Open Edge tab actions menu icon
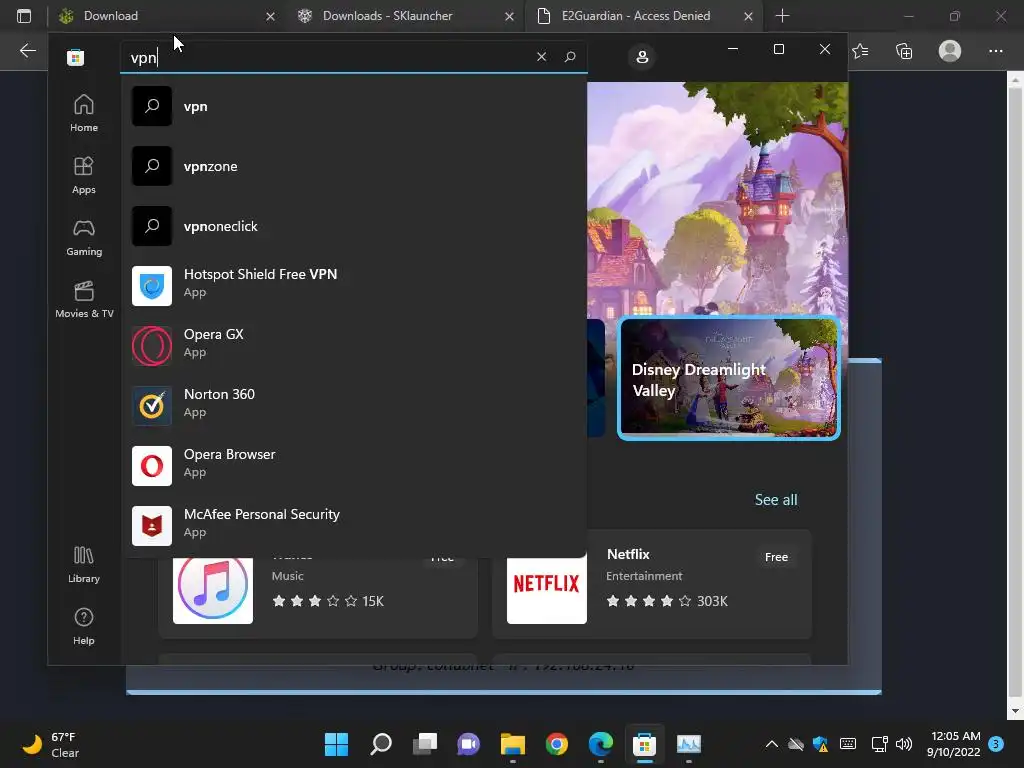Image resolution: width=1024 pixels, height=768 pixels. [x=24, y=16]
